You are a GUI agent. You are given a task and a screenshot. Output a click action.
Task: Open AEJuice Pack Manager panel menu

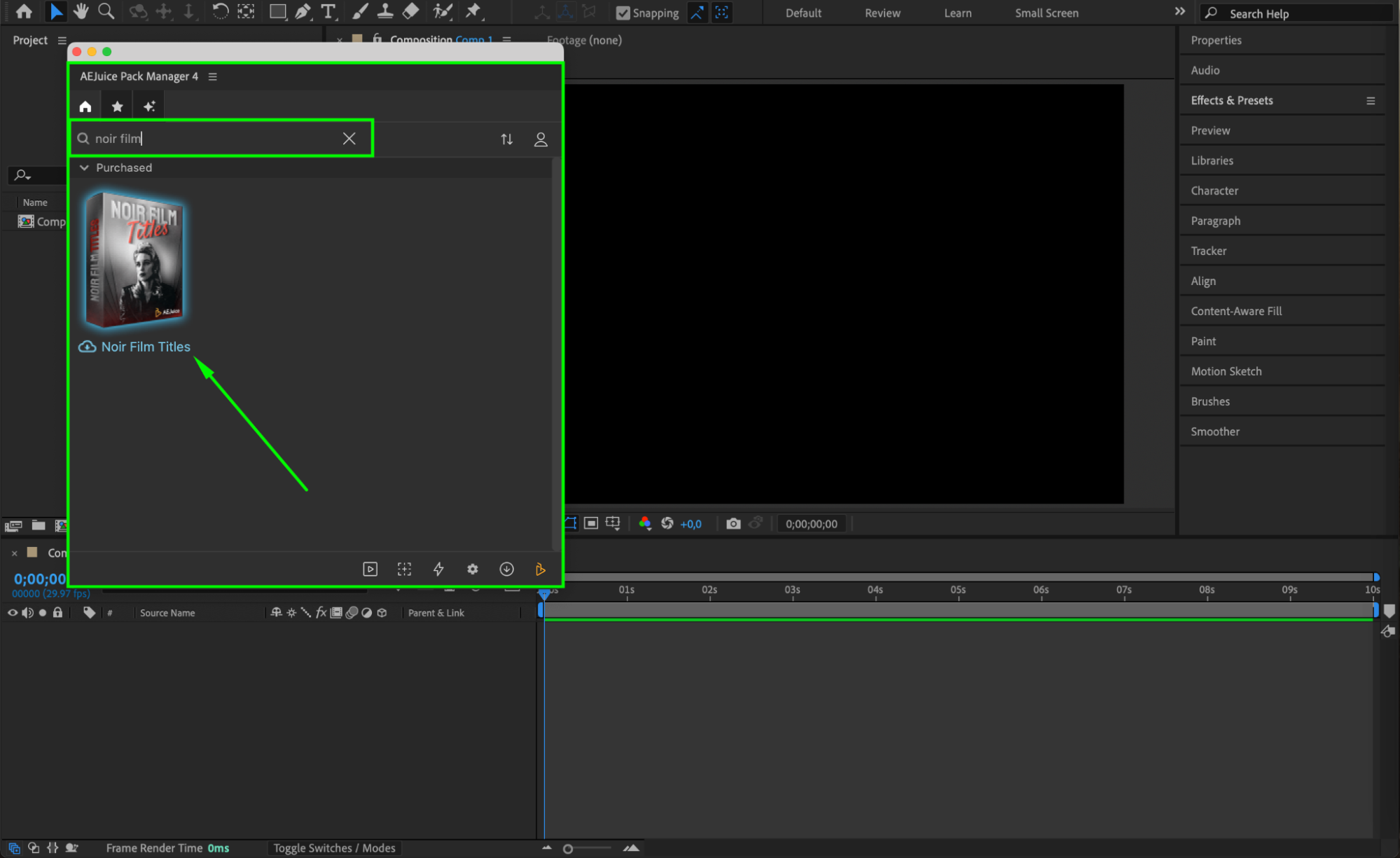(213, 76)
